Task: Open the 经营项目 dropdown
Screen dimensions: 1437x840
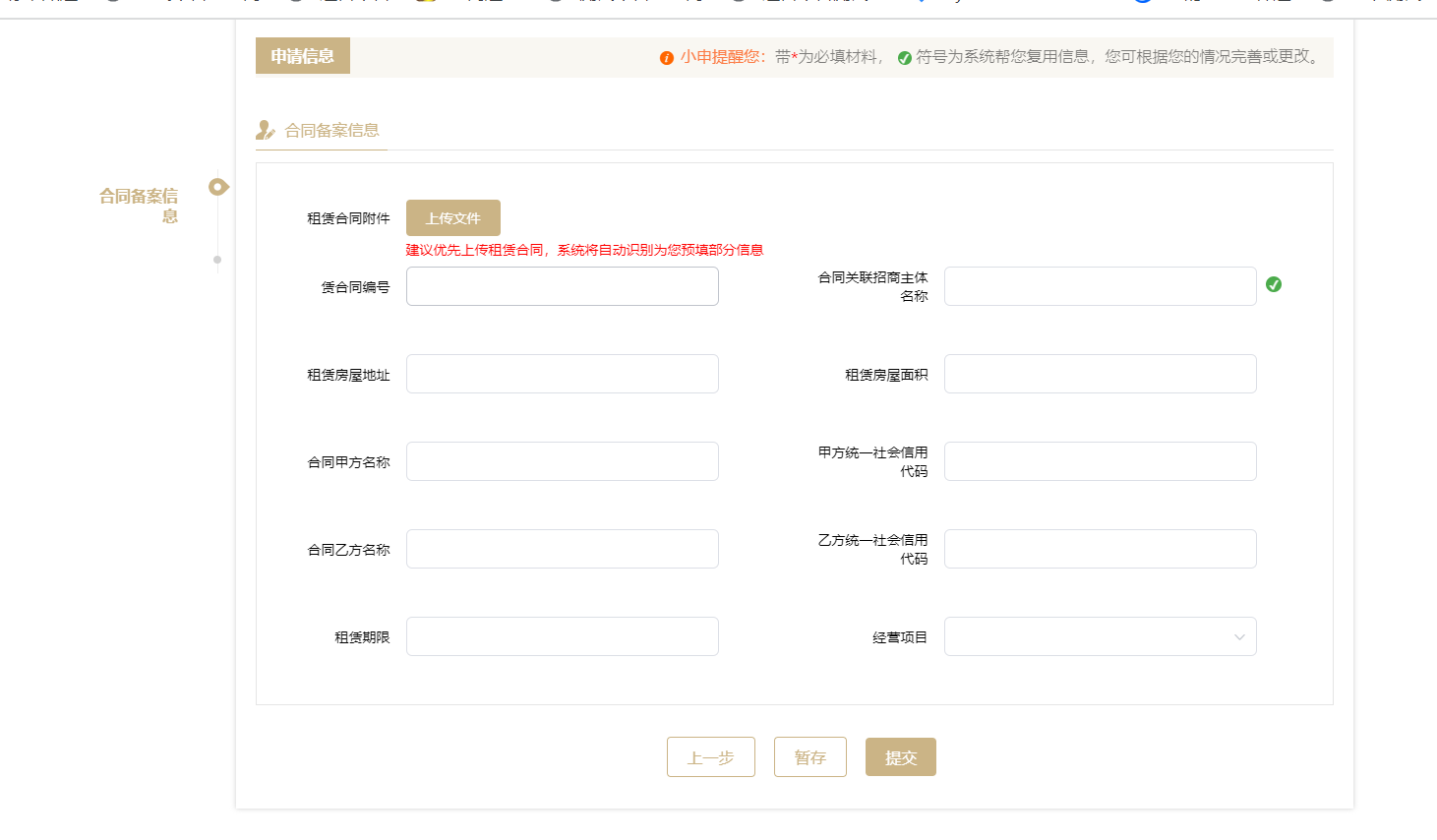Action: (x=1100, y=636)
